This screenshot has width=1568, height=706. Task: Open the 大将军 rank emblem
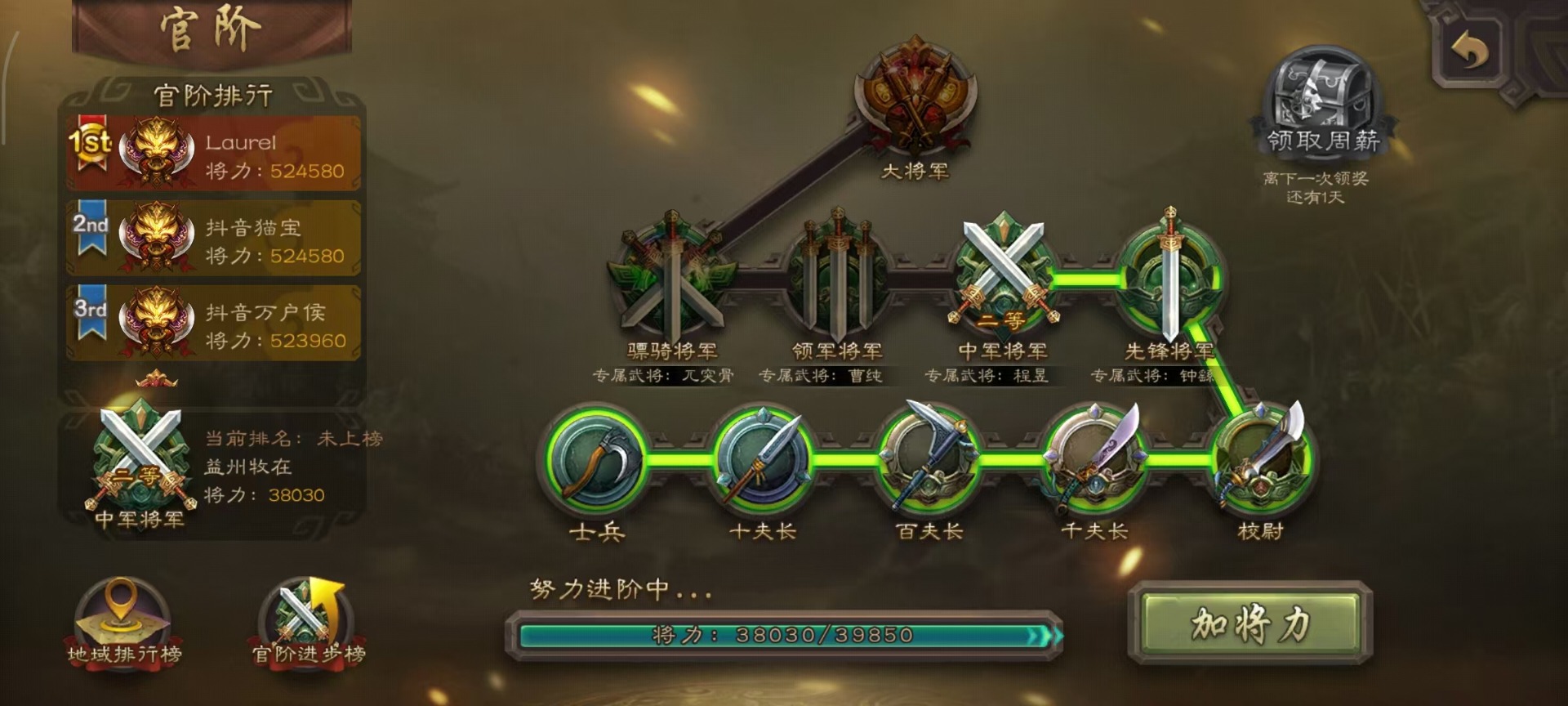pyautogui.click(x=915, y=96)
